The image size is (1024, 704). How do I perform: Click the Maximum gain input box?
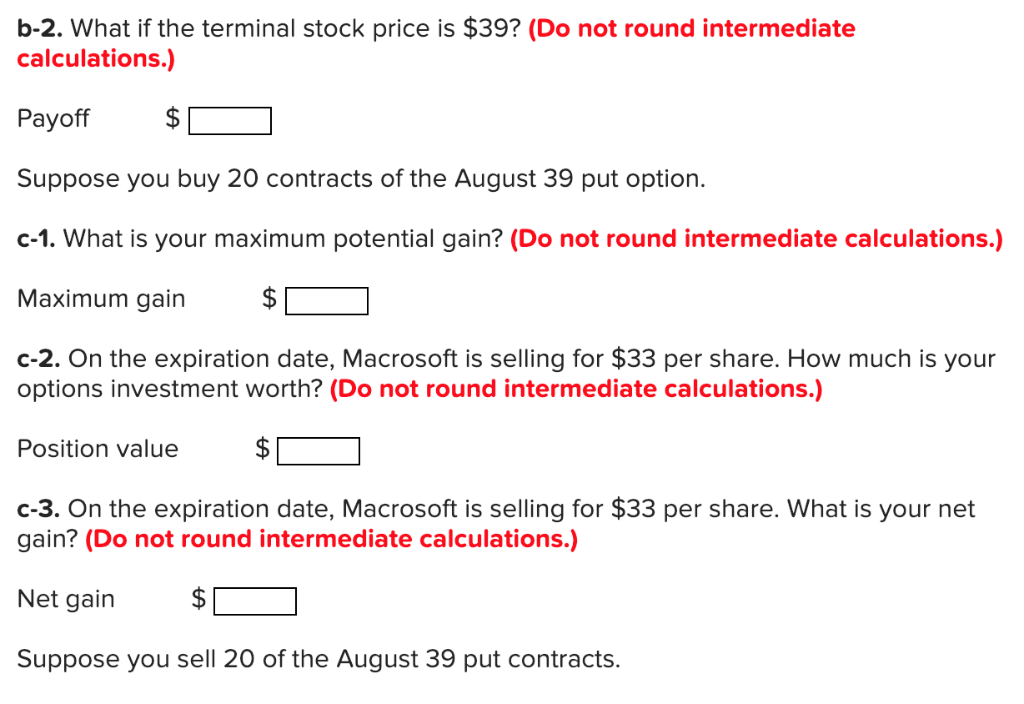point(327,300)
